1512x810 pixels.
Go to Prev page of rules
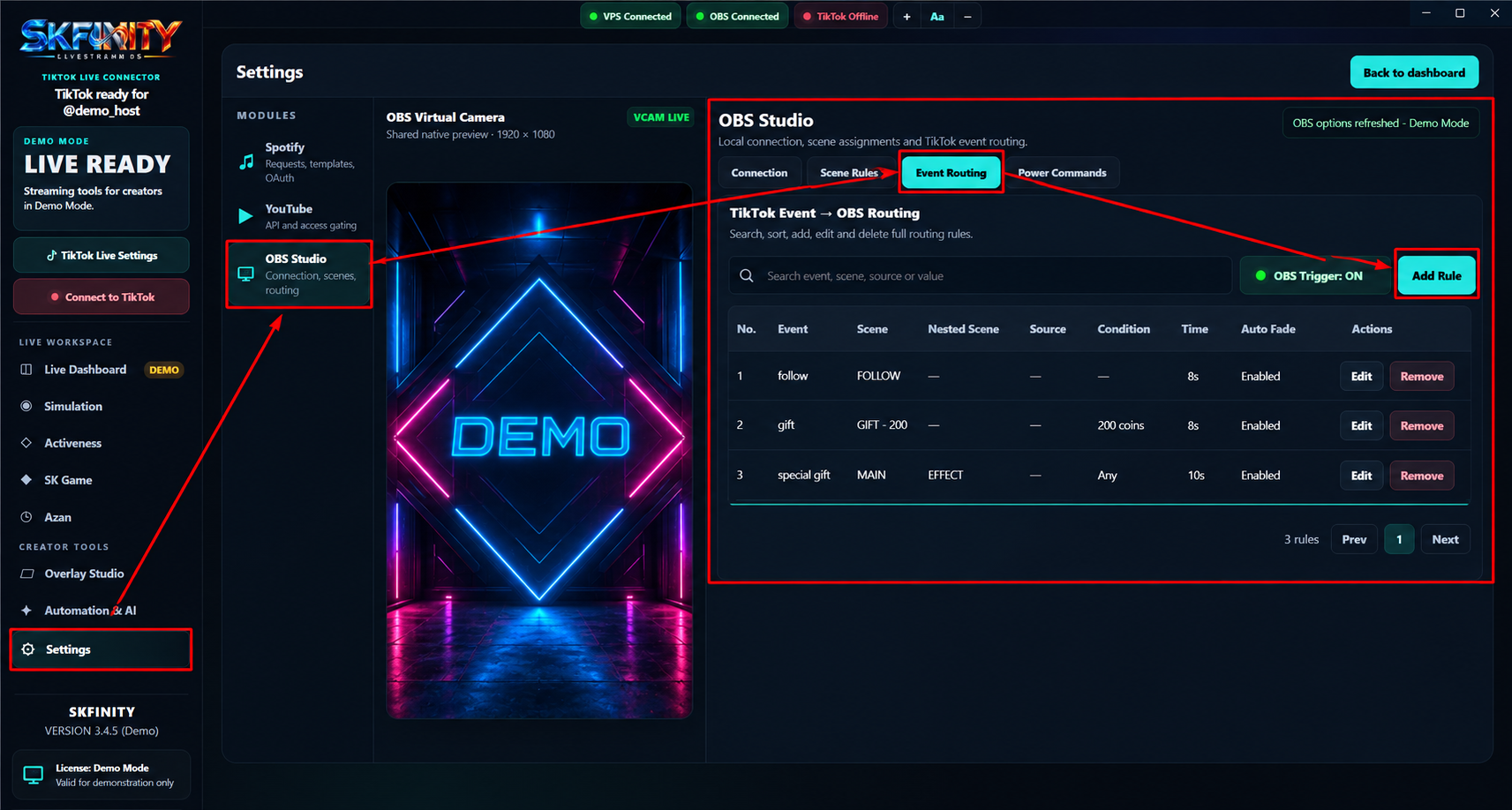pyautogui.click(x=1354, y=539)
